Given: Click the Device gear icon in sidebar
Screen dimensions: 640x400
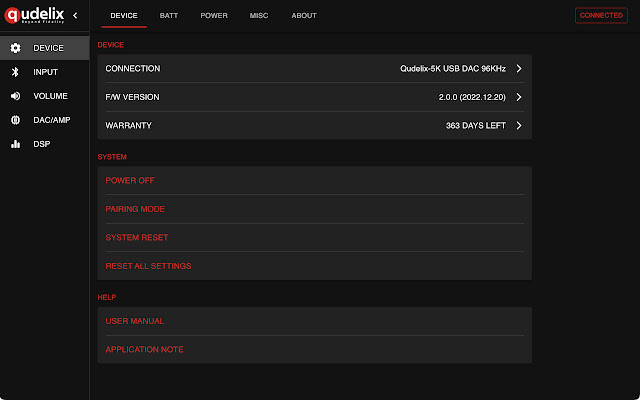Looking at the screenshot, I should 16,48.
